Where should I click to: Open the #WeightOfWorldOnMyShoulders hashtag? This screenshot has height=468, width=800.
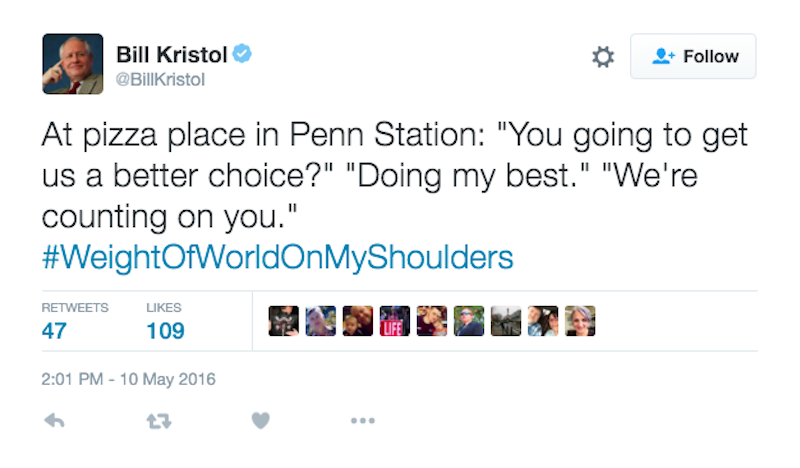coord(278,258)
